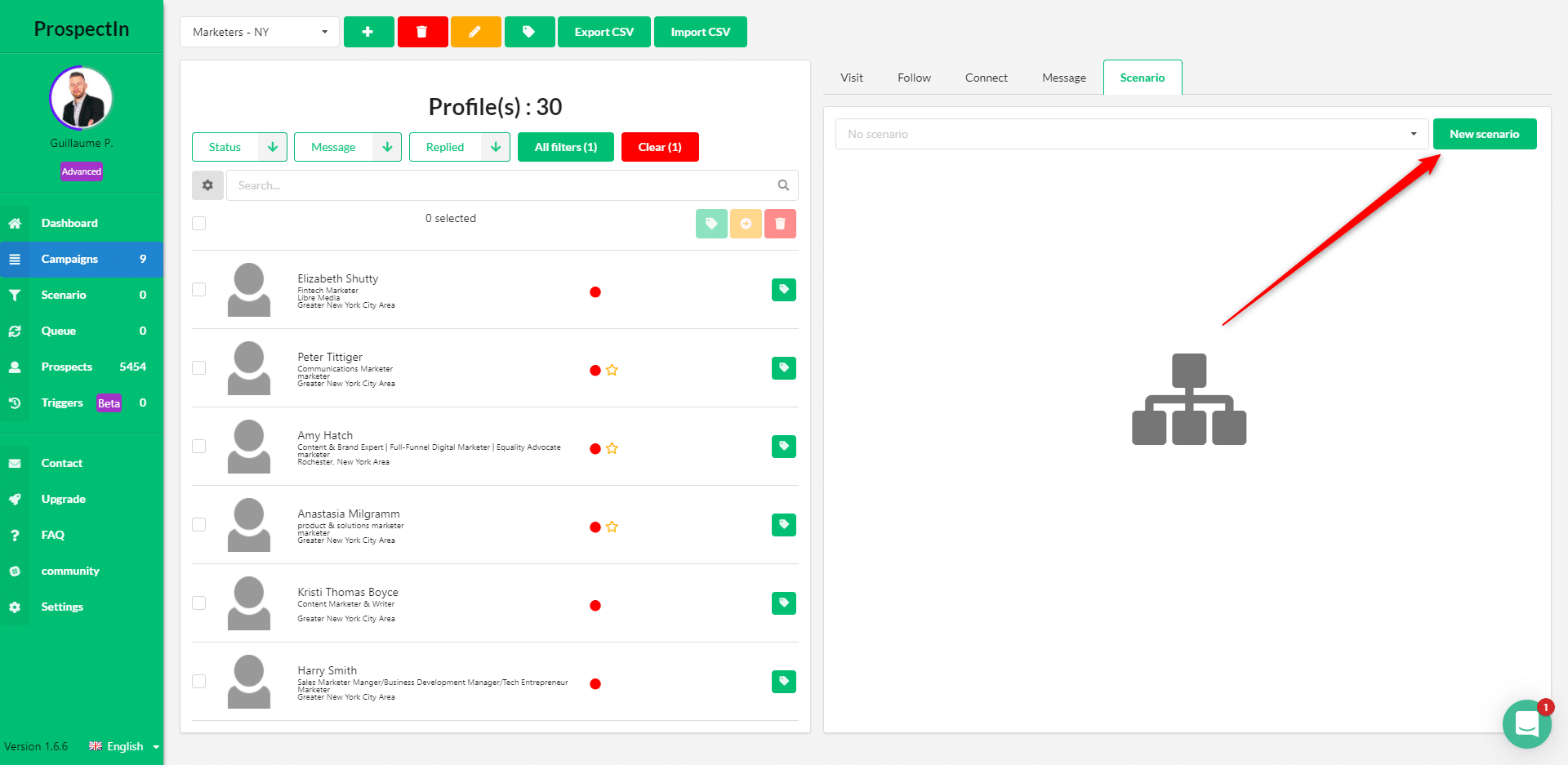This screenshot has width=1568, height=765.
Task: Click the red Clear (1) button
Action: (x=660, y=147)
